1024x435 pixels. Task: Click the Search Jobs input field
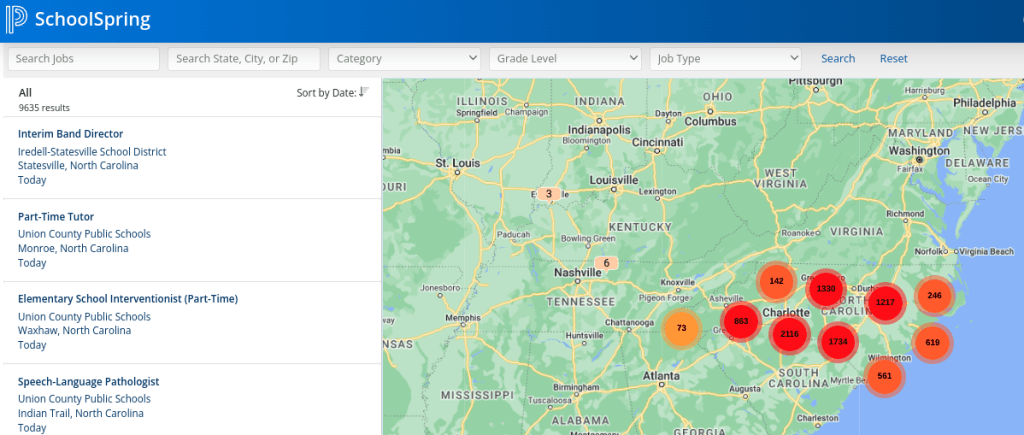coord(84,59)
